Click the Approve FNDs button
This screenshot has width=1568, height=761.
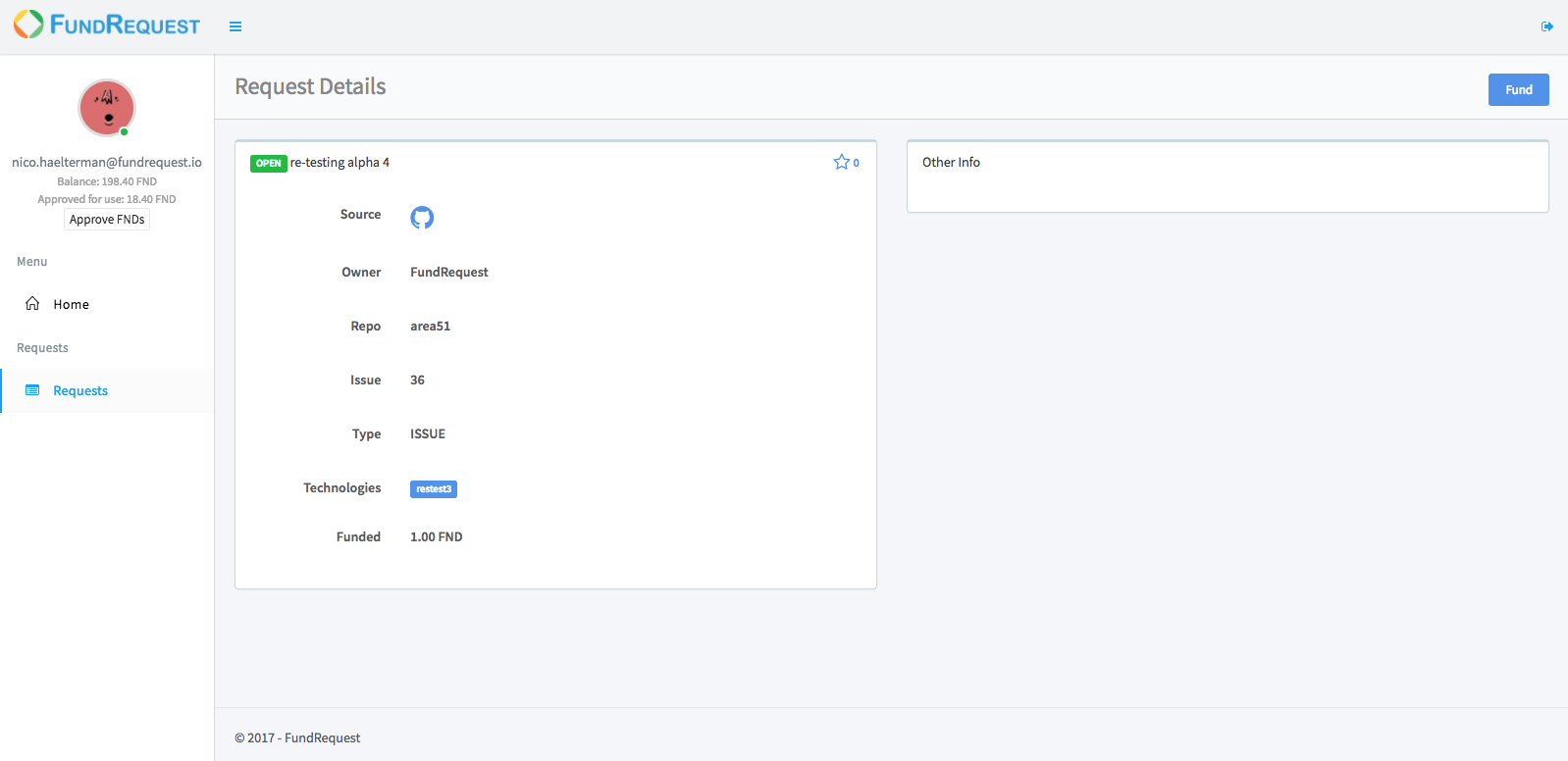point(107,220)
